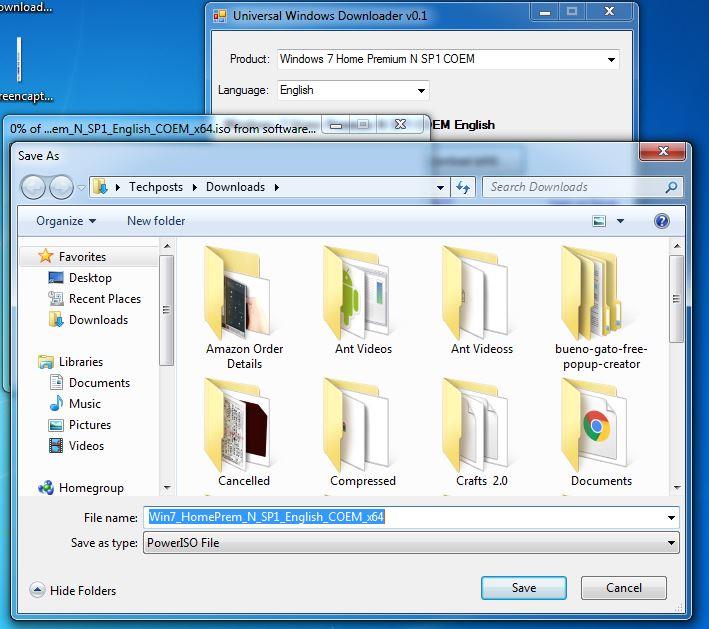The image size is (709, 629).
Task: Click the file list vertical scrollbar thumb
Action: pos(676,299)
